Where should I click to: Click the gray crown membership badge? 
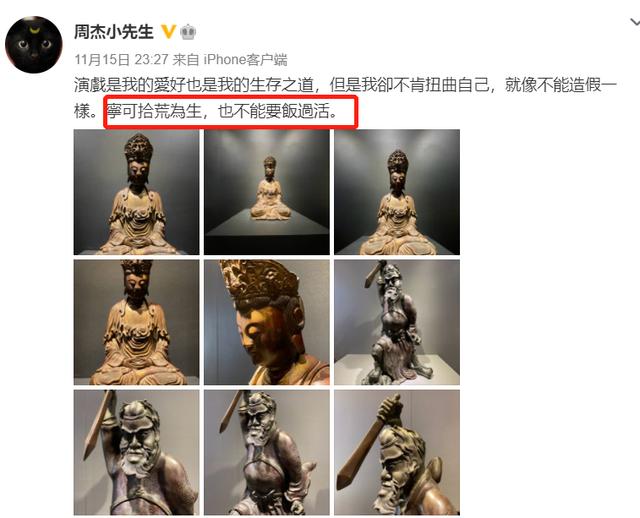click(x=188, y=32)
